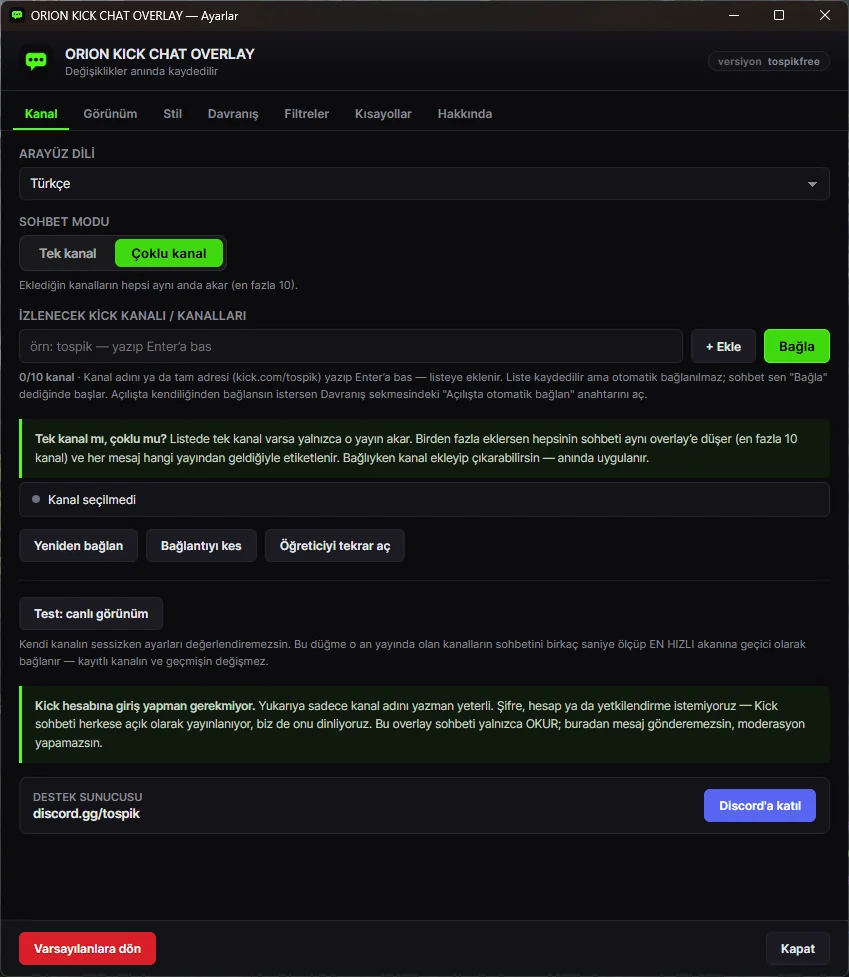Viewport: 849px width, 977px height.
Task: Open the Stil tab
Action: pyautogui.click(x=173, y=114)
